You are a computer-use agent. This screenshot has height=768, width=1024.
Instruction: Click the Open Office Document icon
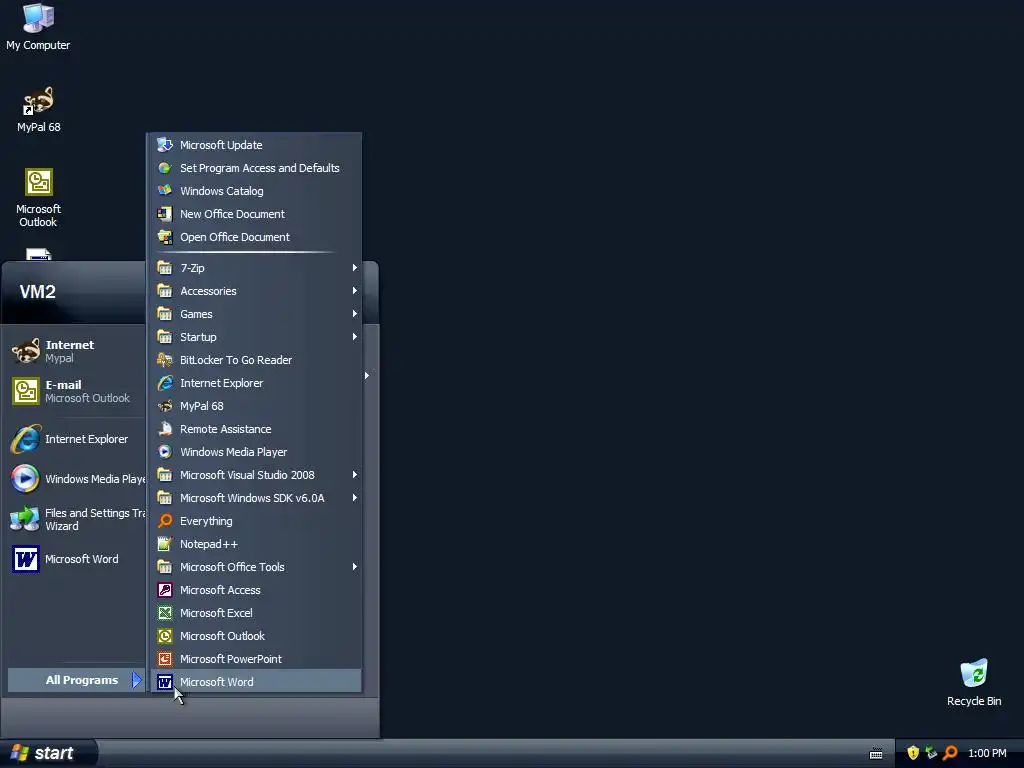165,237
